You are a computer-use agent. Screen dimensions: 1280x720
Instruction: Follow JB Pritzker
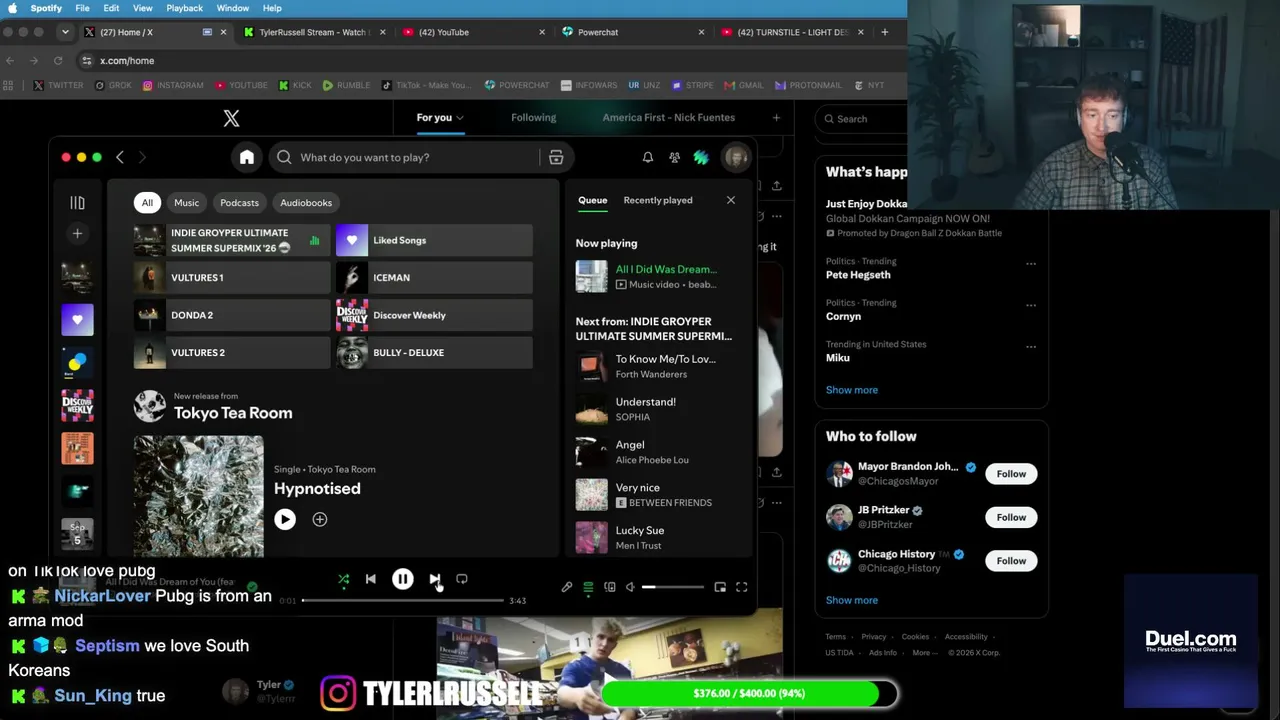pos(1011,517)
